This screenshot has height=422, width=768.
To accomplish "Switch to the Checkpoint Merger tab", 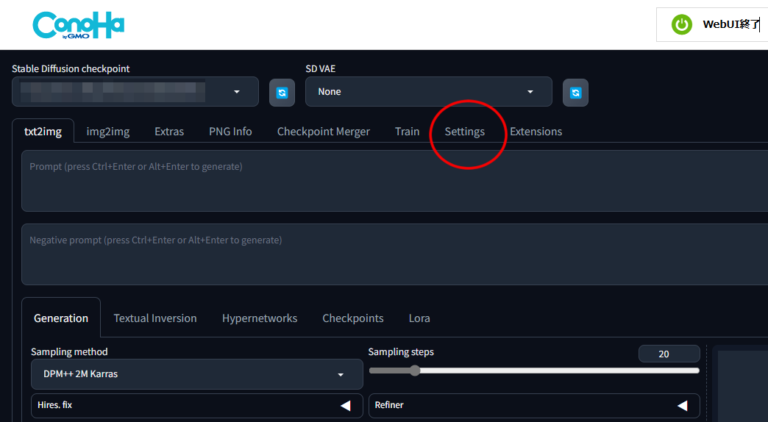I will (x=323, y=131).
